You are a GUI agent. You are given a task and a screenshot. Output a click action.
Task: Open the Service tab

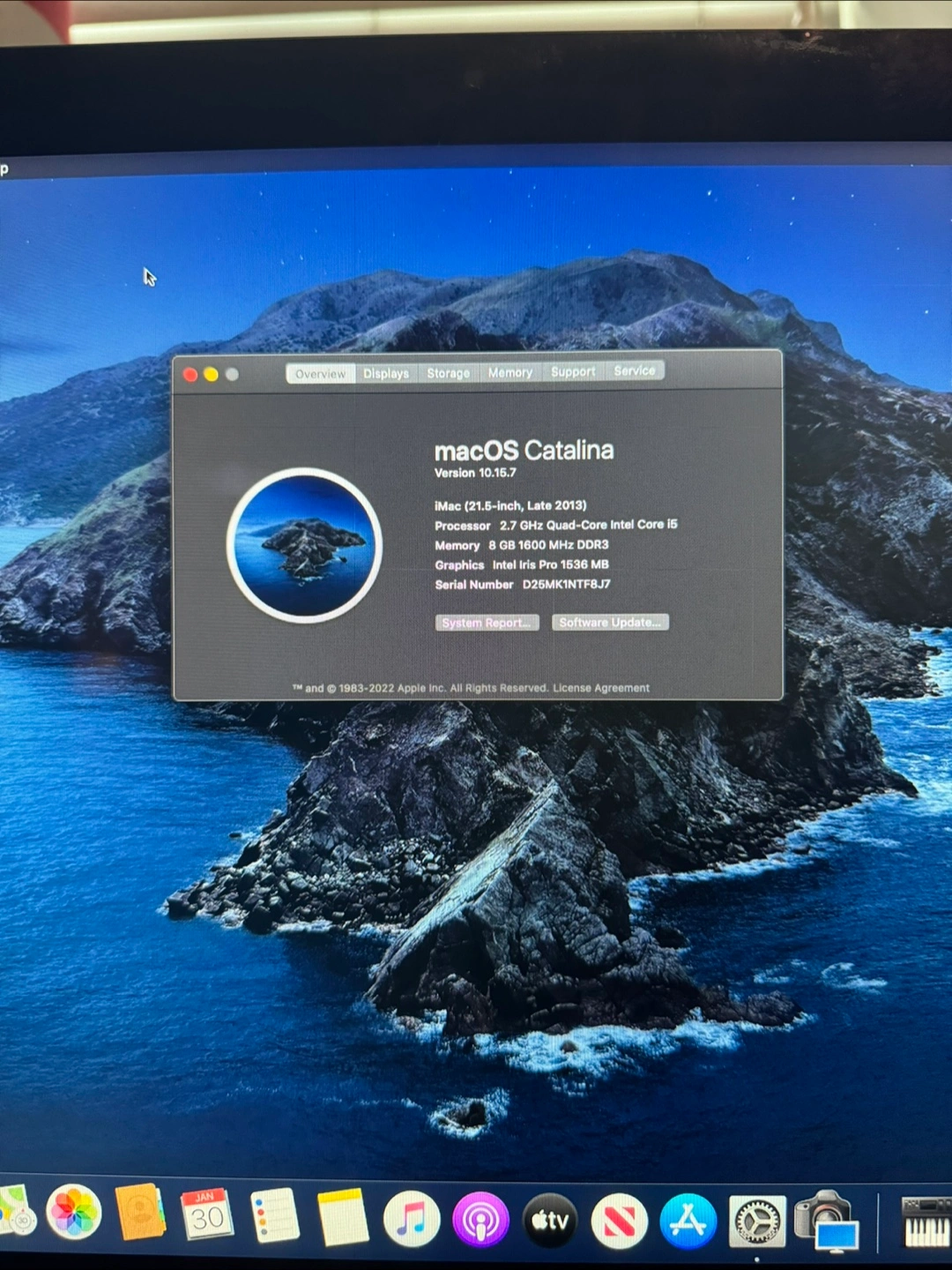[635, 370]
